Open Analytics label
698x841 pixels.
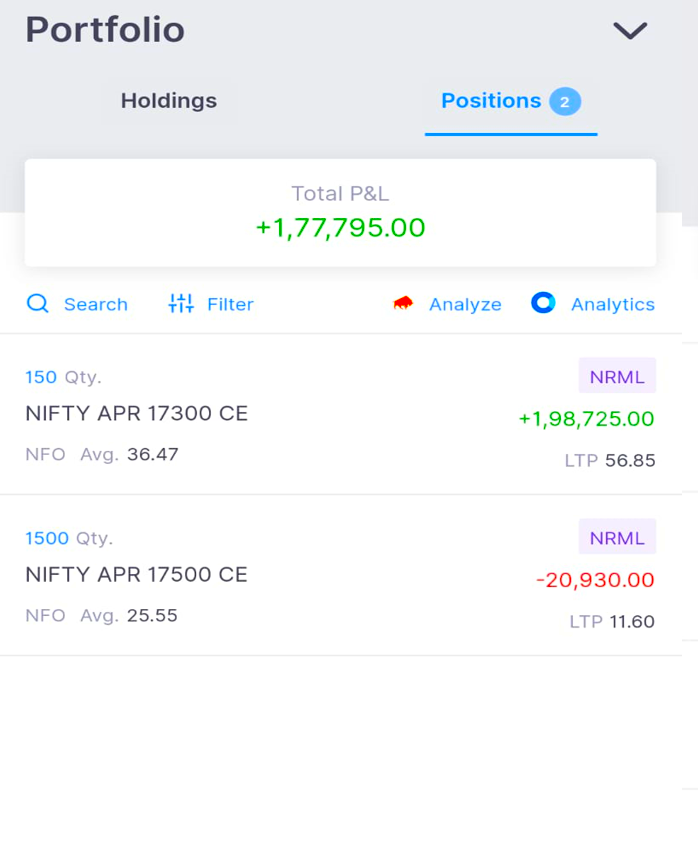tap(612, 305)
